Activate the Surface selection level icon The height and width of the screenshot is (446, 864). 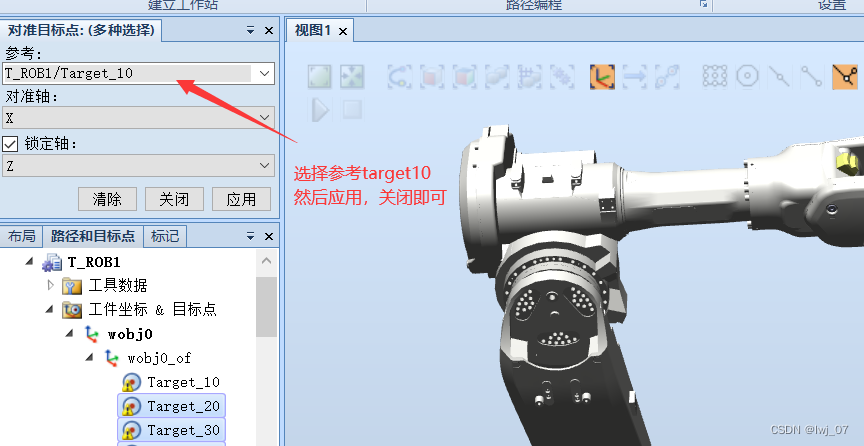pos(432,77)
